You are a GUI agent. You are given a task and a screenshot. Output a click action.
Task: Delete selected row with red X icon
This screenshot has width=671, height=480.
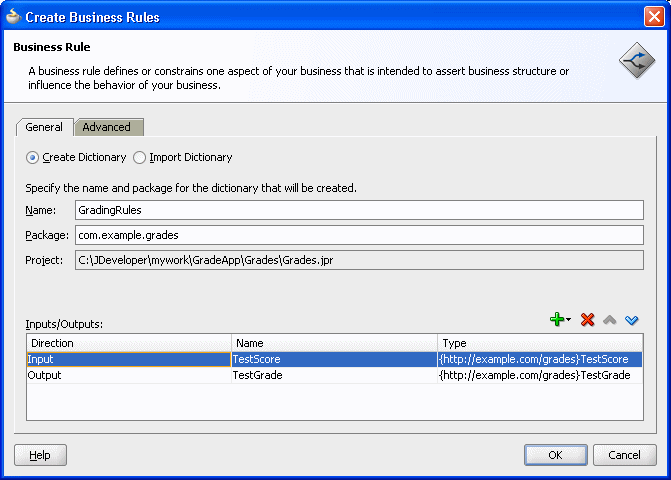(588, 320)
